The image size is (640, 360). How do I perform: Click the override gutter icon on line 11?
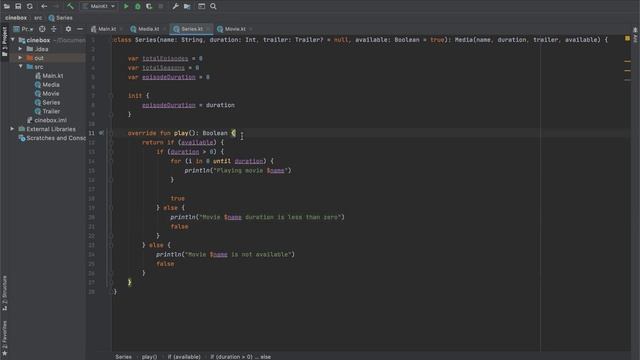[101, 133]
